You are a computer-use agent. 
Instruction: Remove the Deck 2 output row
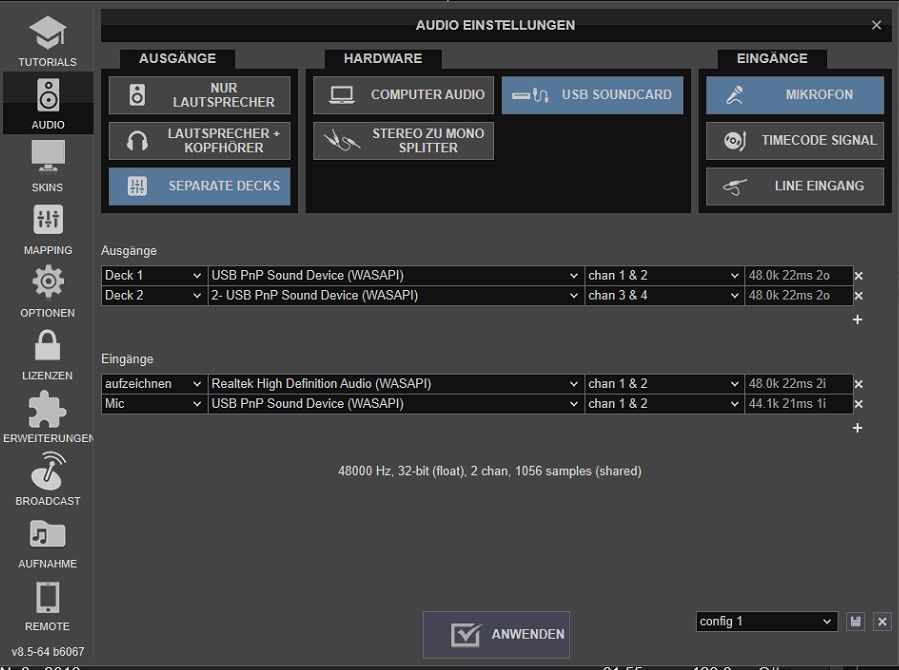click(x=858, y=296)
